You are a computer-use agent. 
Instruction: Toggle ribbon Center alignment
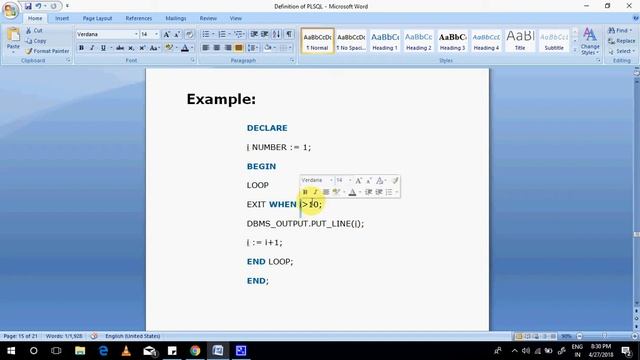pyautogui.click(x=217, y=48)
